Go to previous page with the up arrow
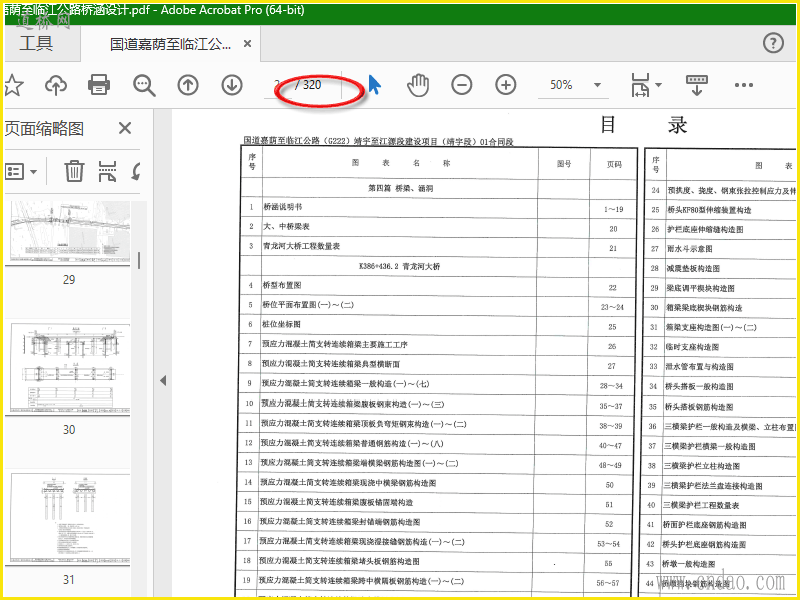The image size is (800, 600). [188, 85]
